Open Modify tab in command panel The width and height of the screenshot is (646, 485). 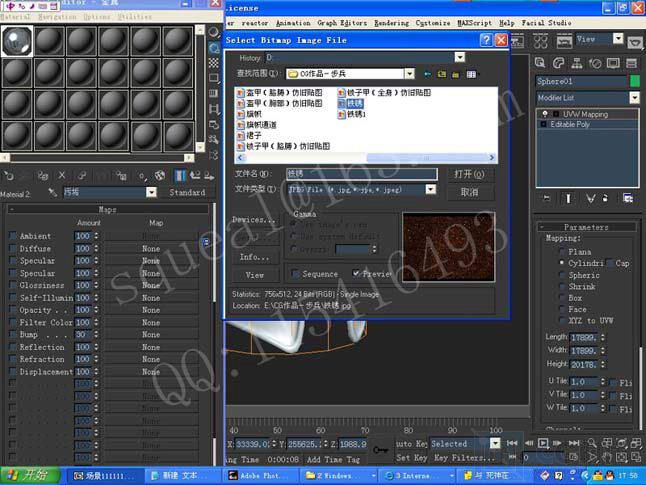click(x=558, y=63)
